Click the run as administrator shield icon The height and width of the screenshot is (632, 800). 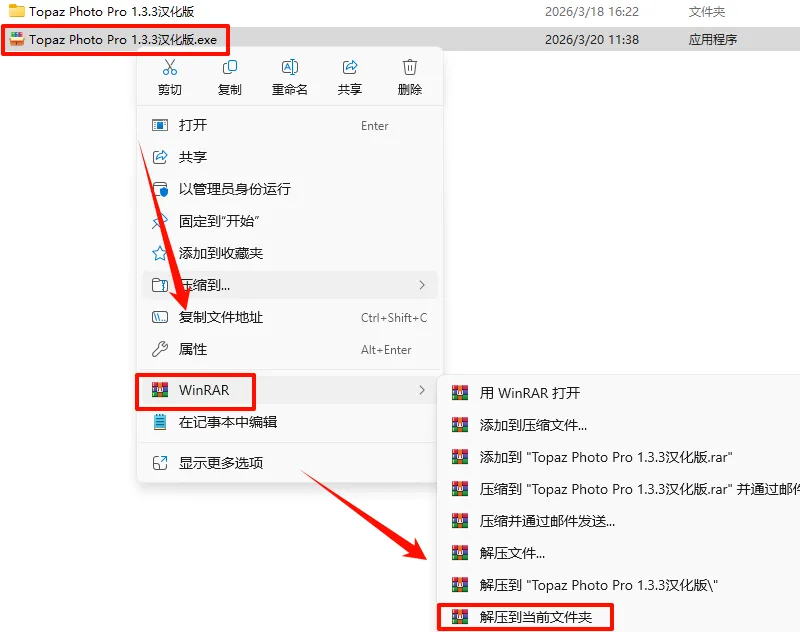coord(160,189)
